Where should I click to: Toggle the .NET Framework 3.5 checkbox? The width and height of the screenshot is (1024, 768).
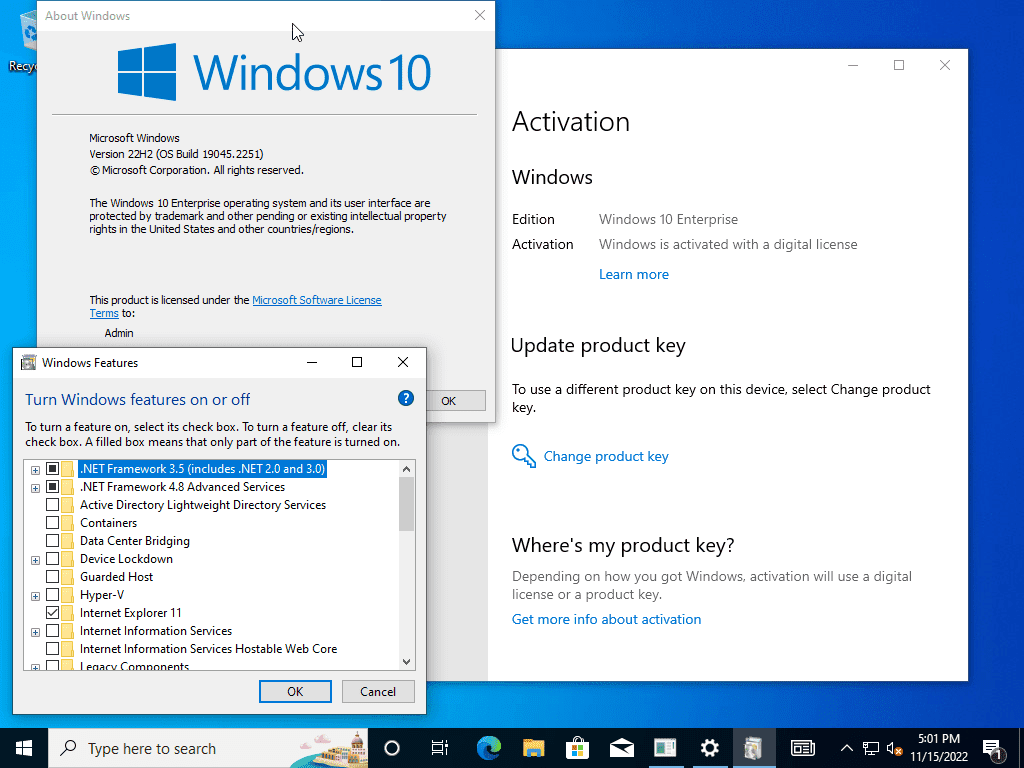(x=52, y=469)
